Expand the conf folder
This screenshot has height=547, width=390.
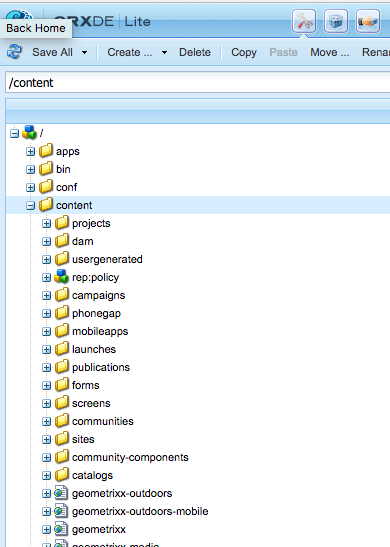click(30, 187)
